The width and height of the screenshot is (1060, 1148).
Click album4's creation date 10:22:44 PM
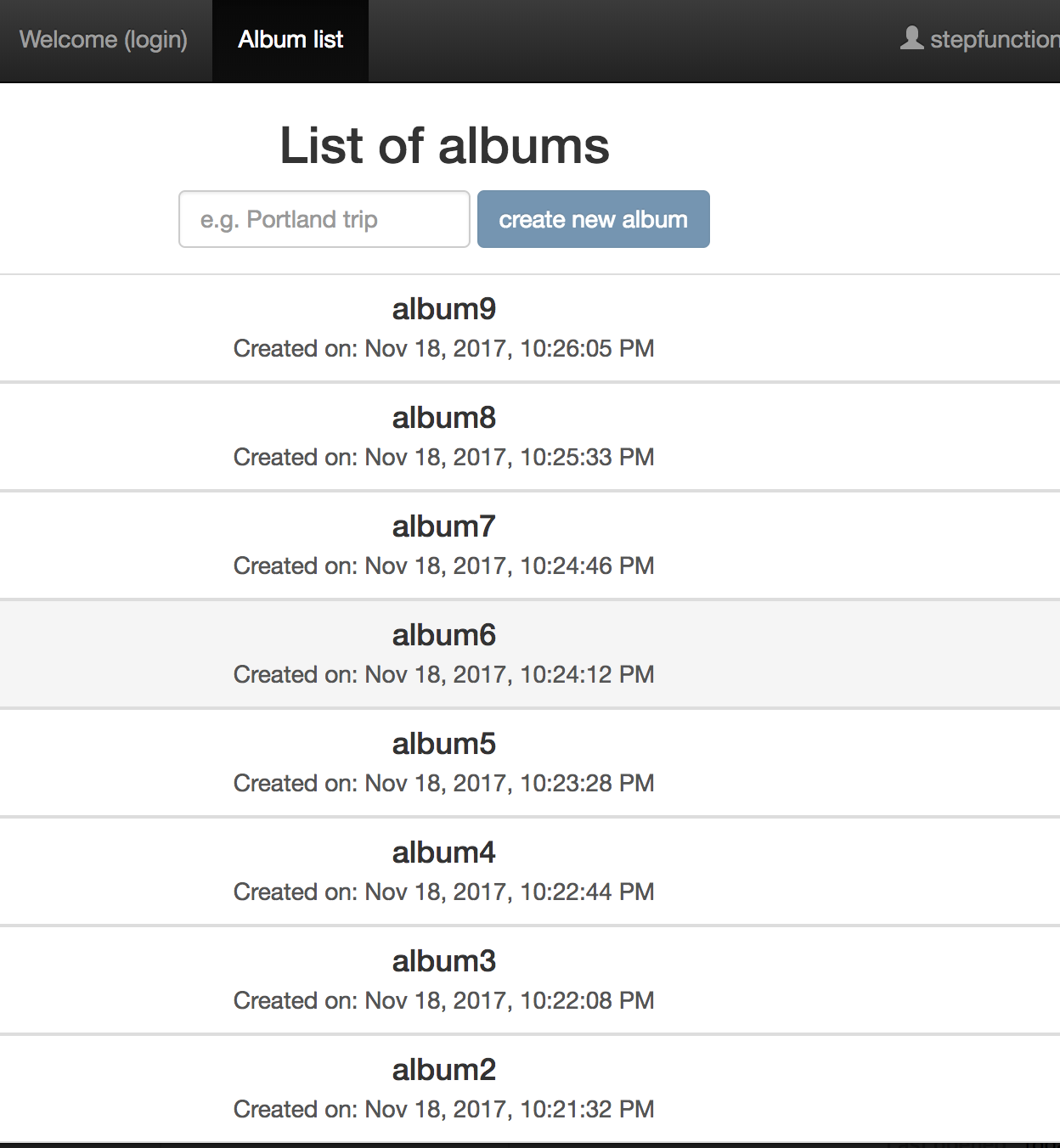click(x=444, y=892)
